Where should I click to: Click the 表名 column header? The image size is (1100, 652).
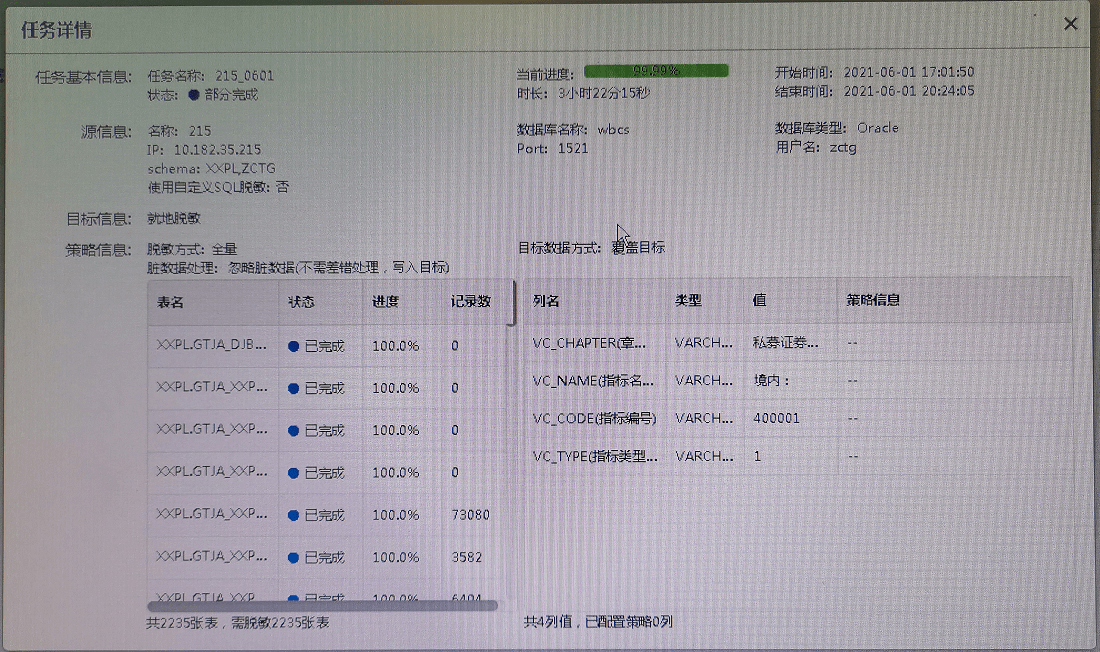click(170, 302)
